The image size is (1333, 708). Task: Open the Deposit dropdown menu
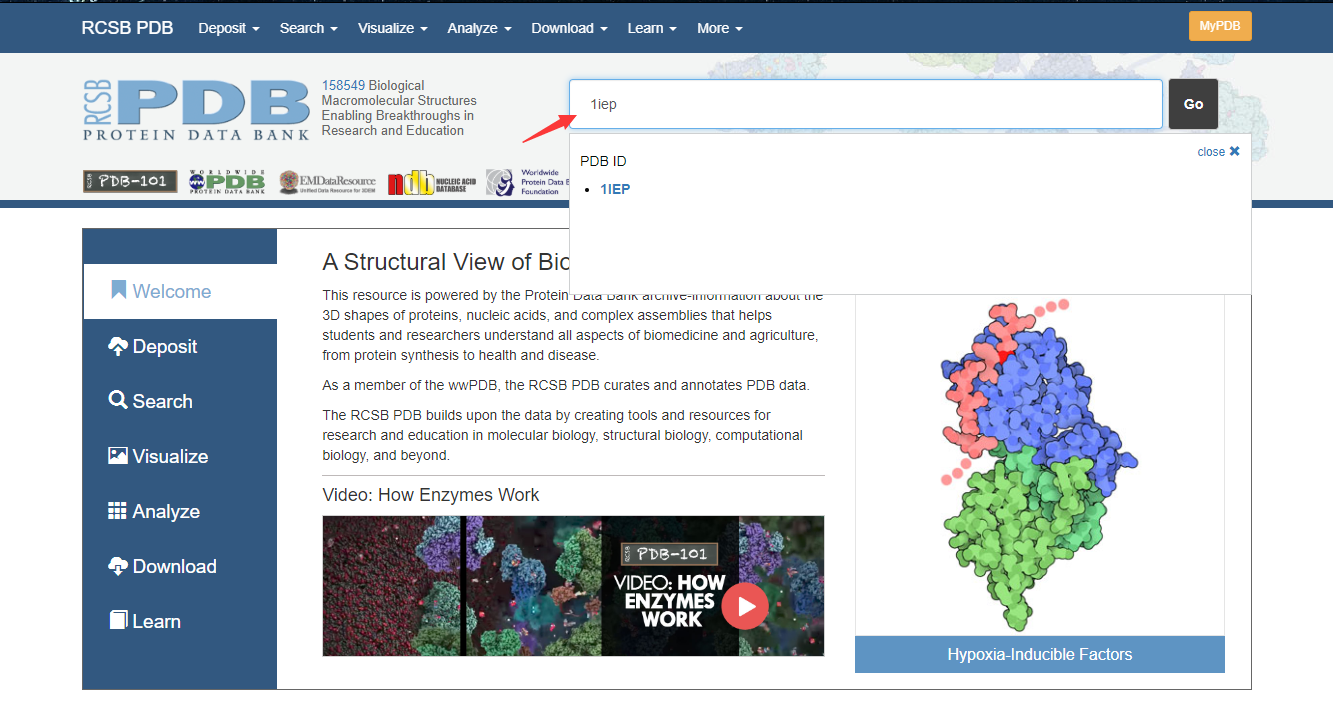coord(229,28)
